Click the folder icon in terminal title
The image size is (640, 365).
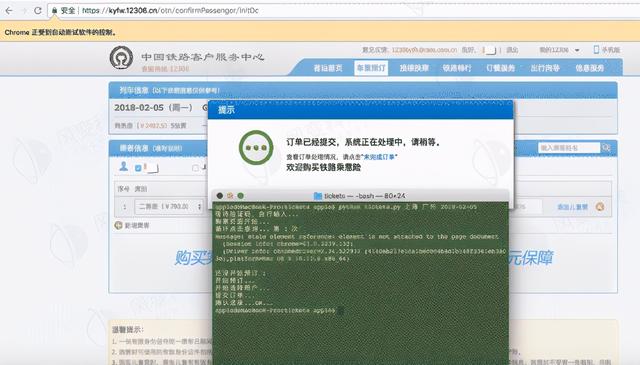click(318, 196)
